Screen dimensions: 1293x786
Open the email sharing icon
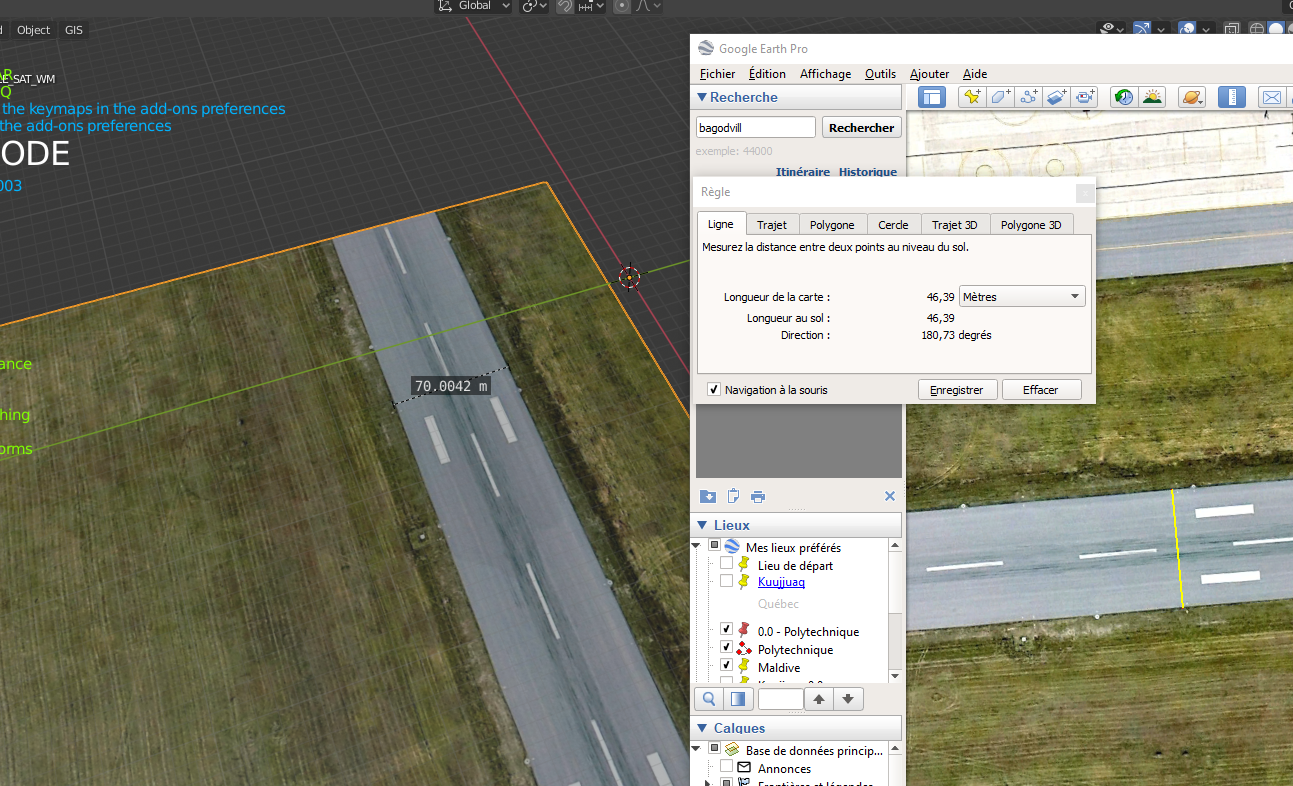coord(1271,97)
